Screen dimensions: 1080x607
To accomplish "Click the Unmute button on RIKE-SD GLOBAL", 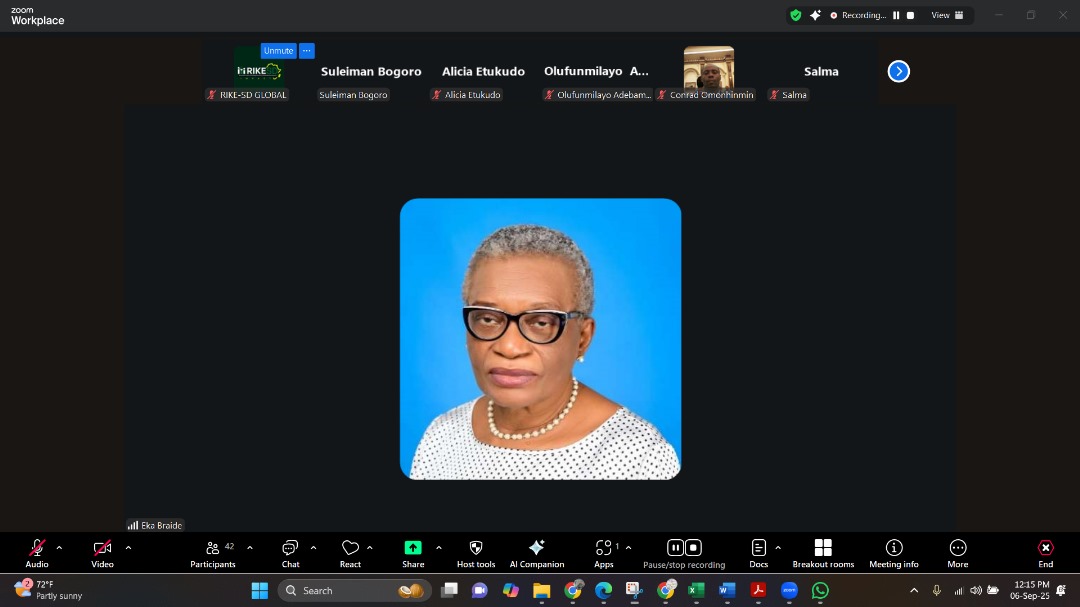I will click(278, 51).
